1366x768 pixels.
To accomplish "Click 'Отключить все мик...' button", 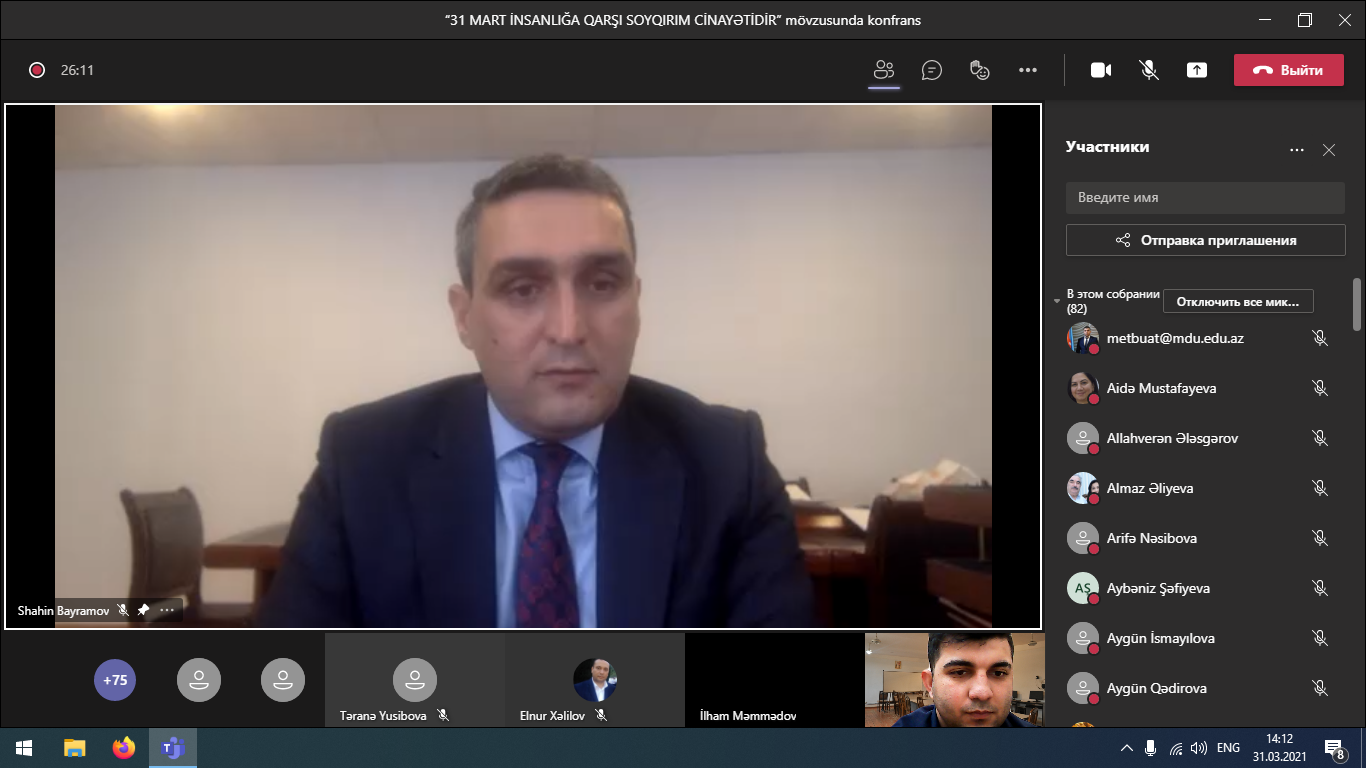I will tap(1238, 301).
